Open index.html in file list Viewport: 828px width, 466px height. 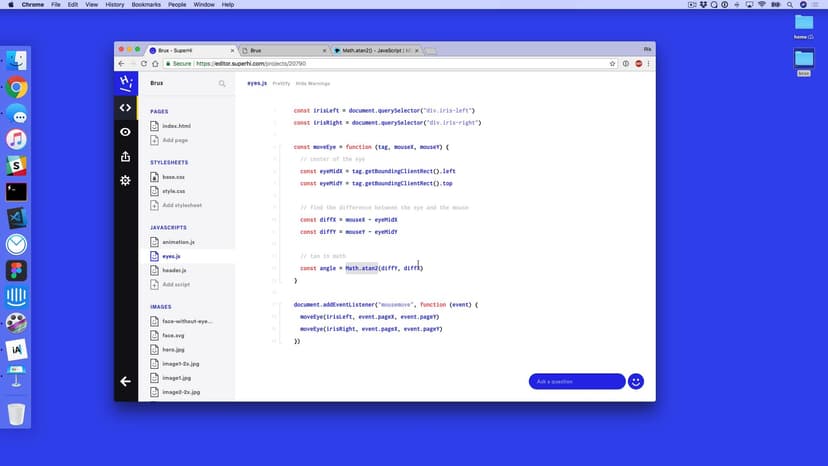(175, 126)
